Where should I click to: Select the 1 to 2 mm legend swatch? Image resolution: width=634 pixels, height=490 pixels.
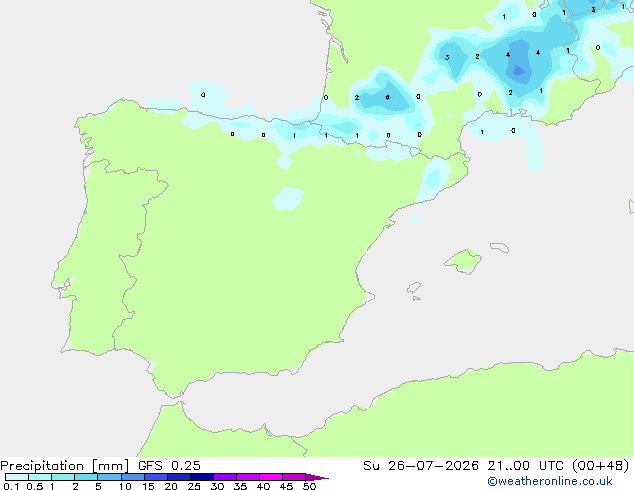point(63,477)
